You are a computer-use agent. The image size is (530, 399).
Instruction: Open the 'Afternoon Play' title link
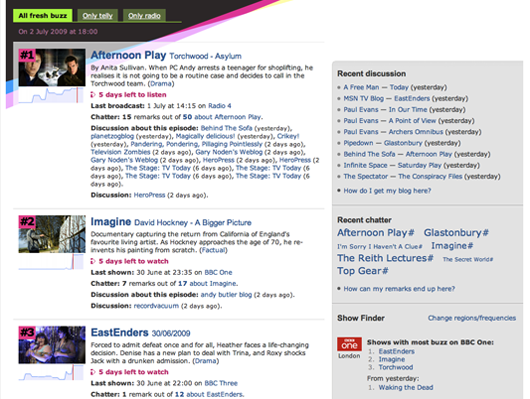tap(128, 55)
